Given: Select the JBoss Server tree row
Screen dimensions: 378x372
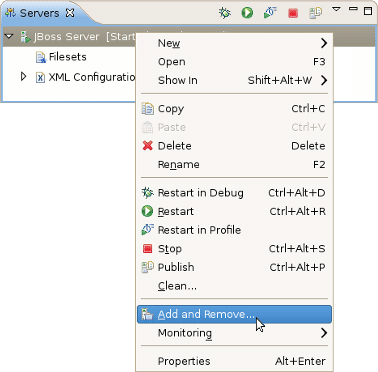Looking at the screenshot, I should [x=189, y=36].
